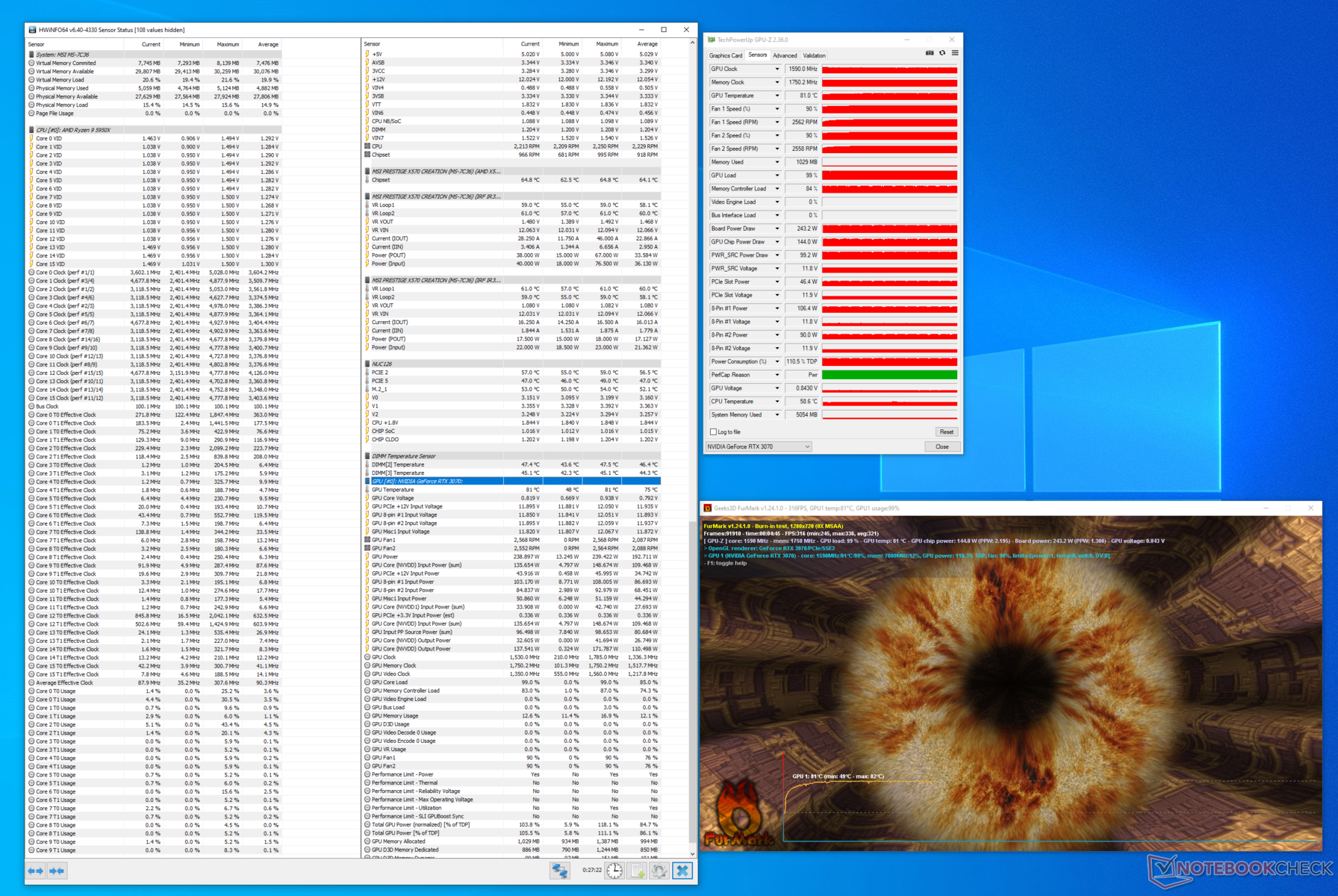1338x896 pixels.
Task: Enable the Log to file checkbox
Action: tap(713, 432)
